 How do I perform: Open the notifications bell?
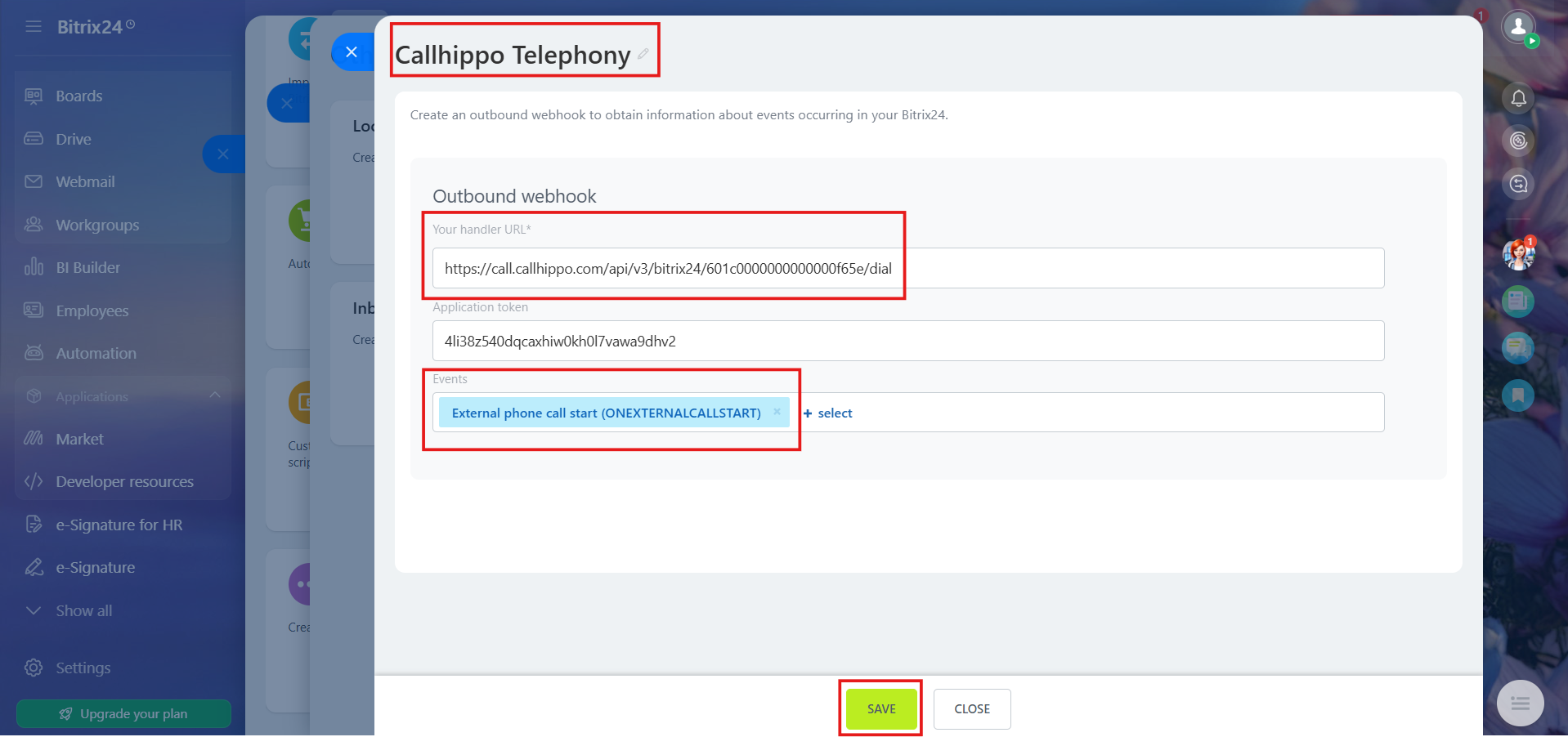pyautogui.click(x=1518, y=98)
